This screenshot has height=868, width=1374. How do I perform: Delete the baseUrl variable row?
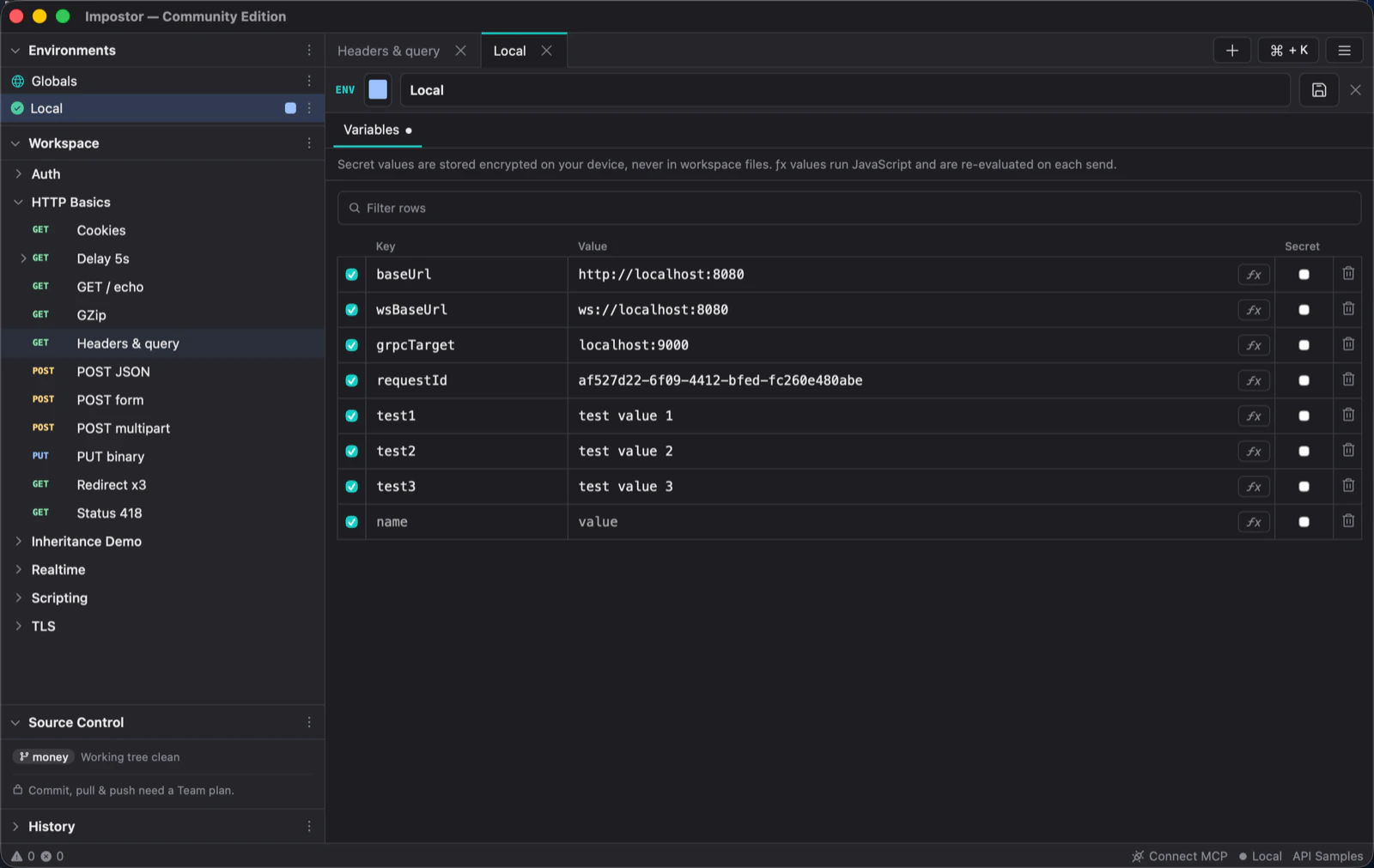coord(1348,274)
